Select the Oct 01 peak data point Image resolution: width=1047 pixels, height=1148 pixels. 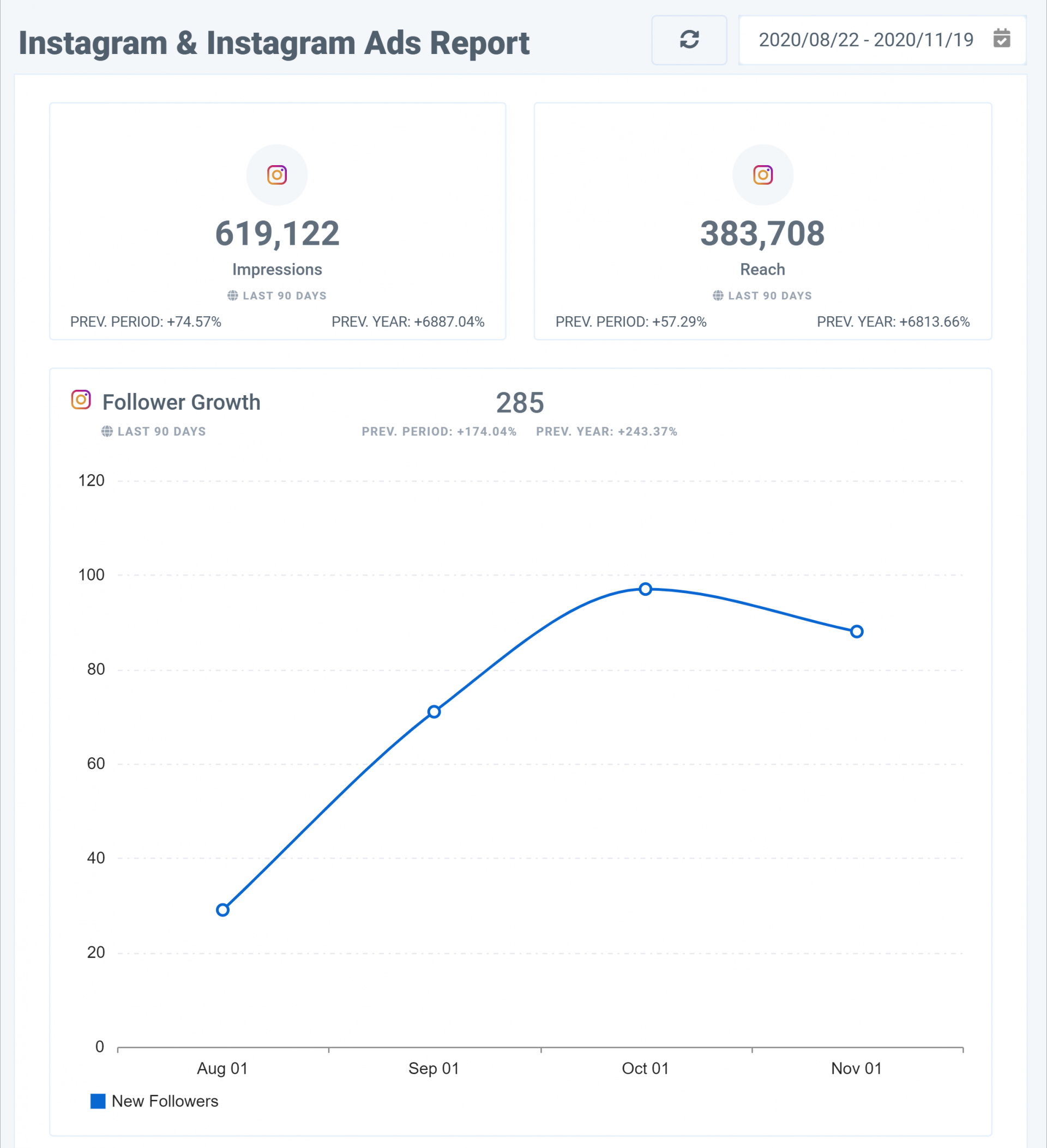coord(646,589)
